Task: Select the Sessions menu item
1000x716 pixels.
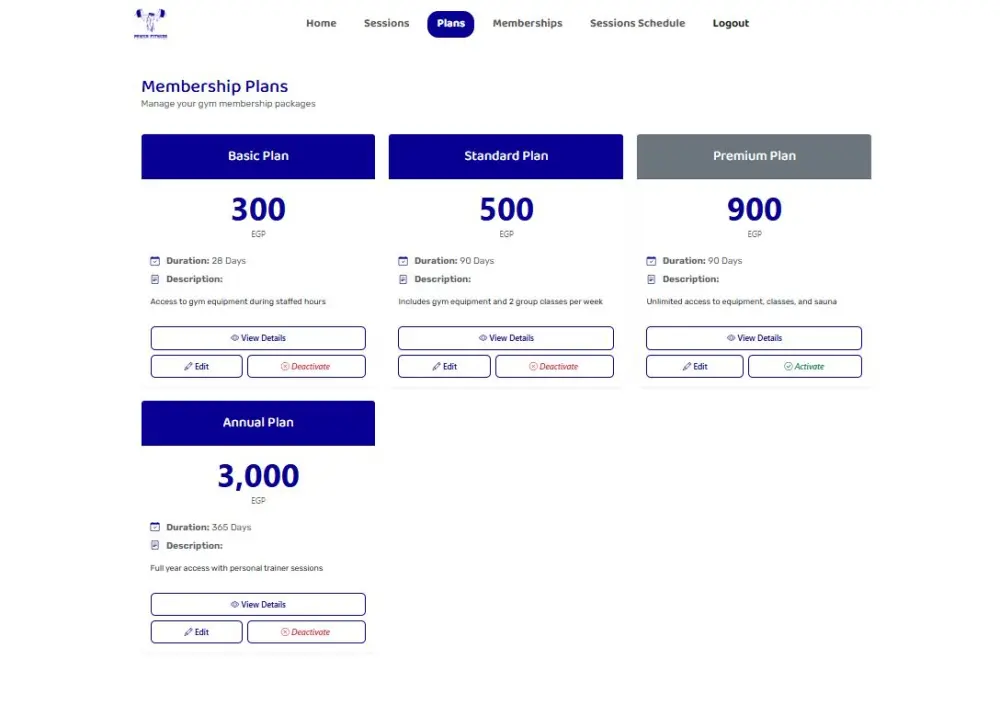Action: coord(386,23)
